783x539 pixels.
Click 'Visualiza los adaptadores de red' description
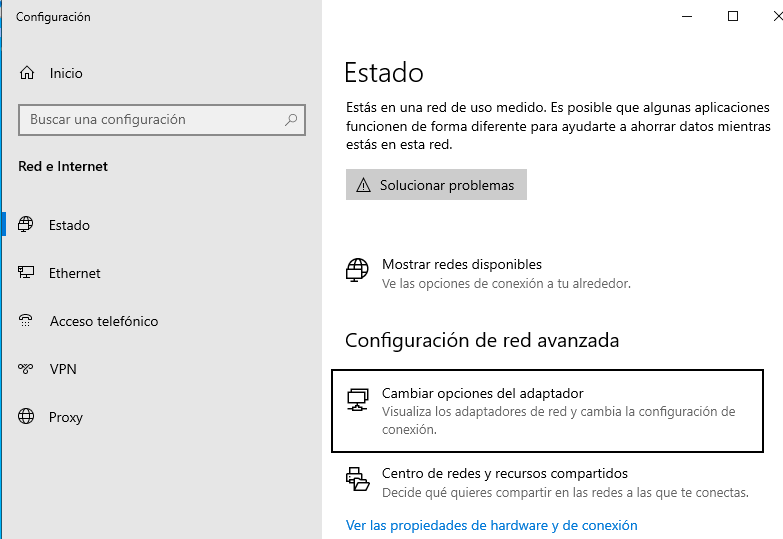point(559,421)
